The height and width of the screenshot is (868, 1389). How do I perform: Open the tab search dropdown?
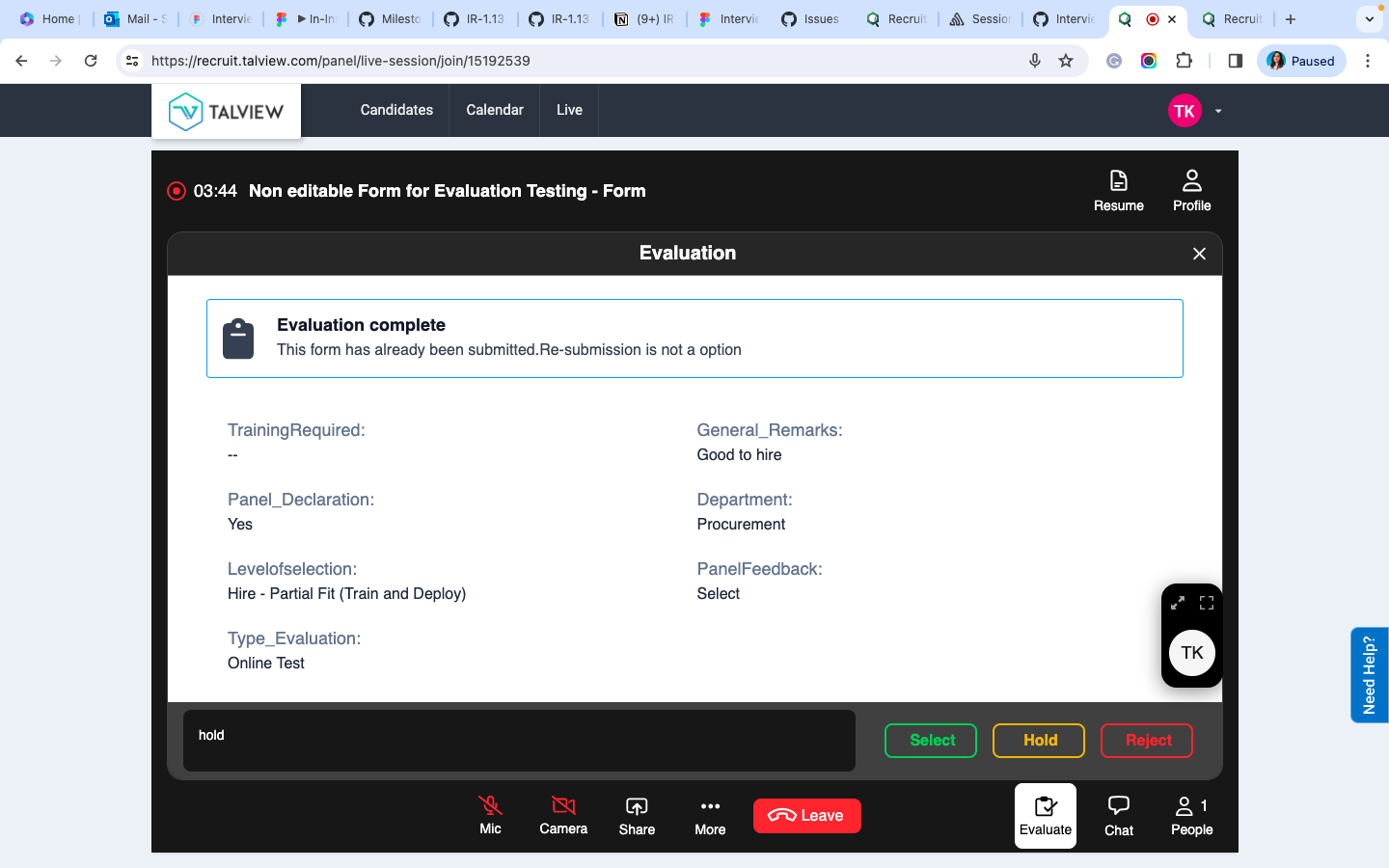(1369, 19)
